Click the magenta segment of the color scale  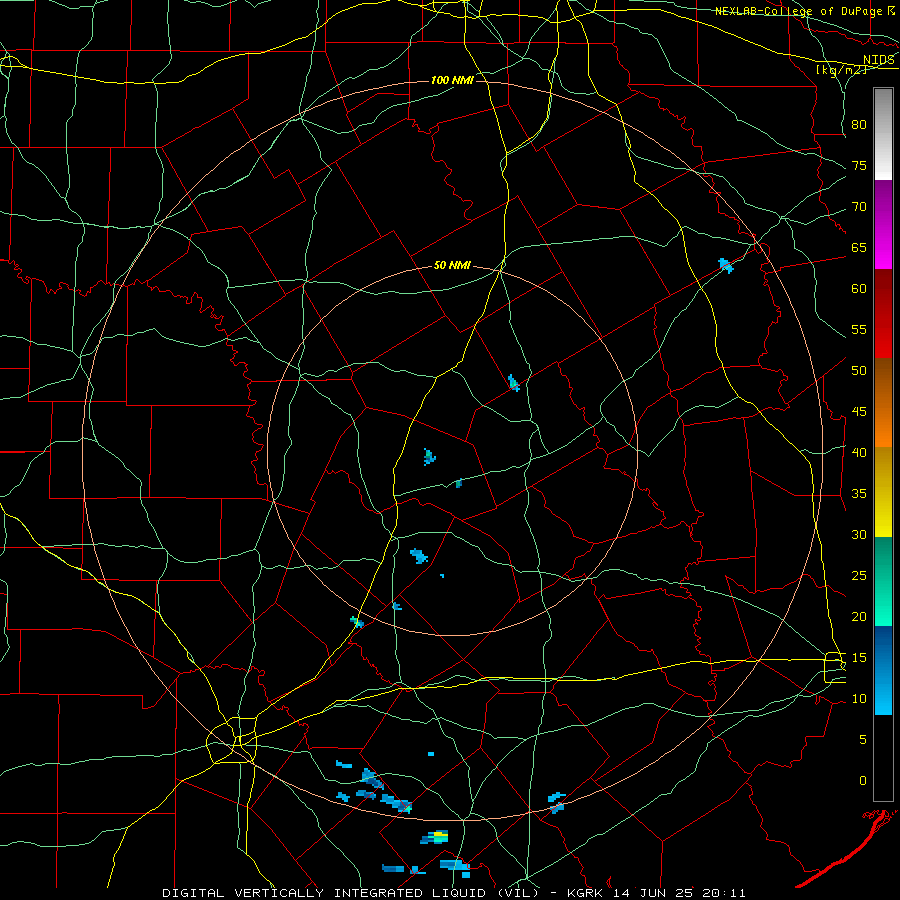click(883, 245)
